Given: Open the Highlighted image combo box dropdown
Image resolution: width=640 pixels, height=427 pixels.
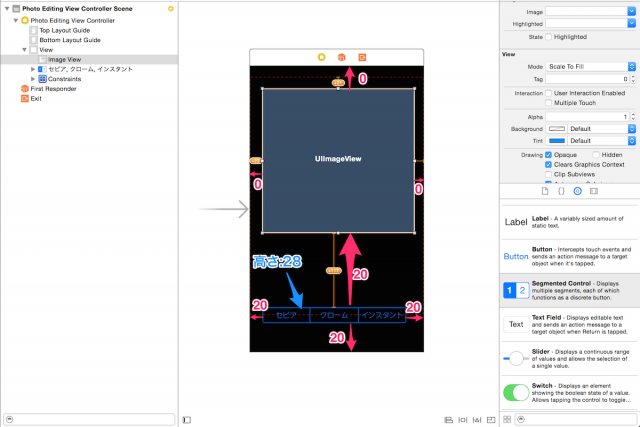Looking at the screenshot, I should [631, 24].
